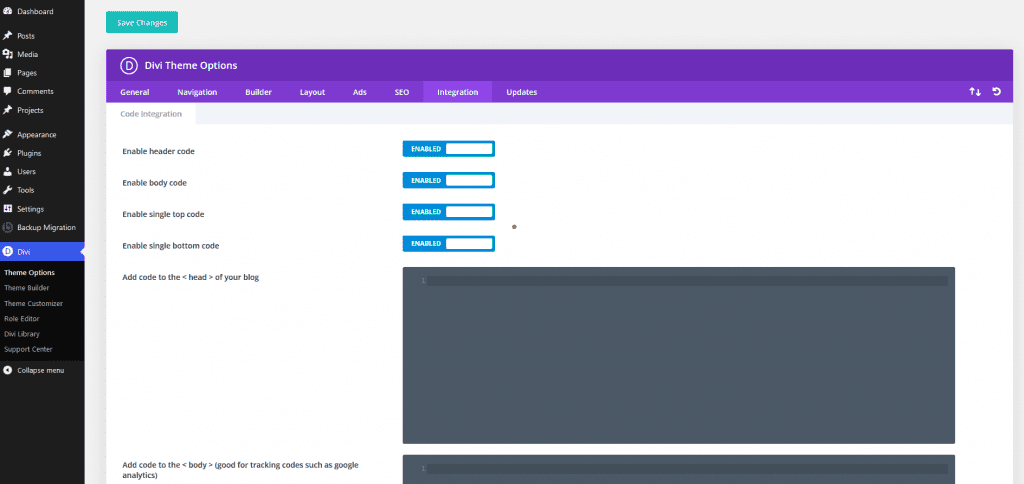The image size is (1024, 484).
Task: Click the Plugins menu label
Action: click(29, 153)
